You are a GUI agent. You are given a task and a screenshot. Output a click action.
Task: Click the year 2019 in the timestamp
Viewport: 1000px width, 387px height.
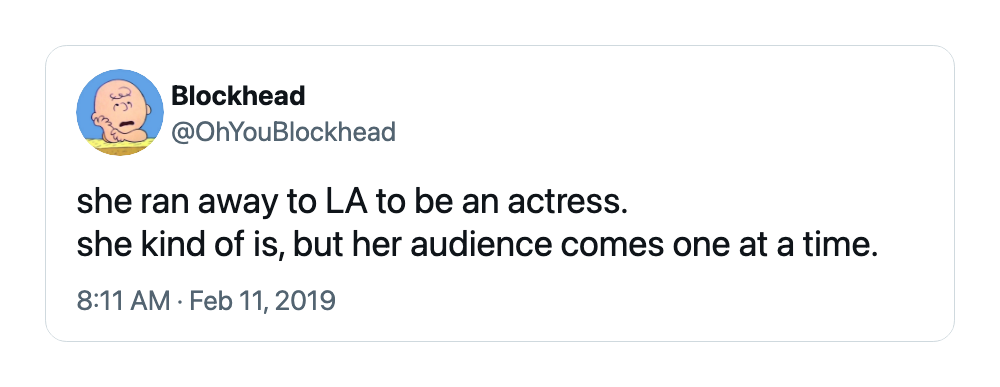(x=305, y=300)
